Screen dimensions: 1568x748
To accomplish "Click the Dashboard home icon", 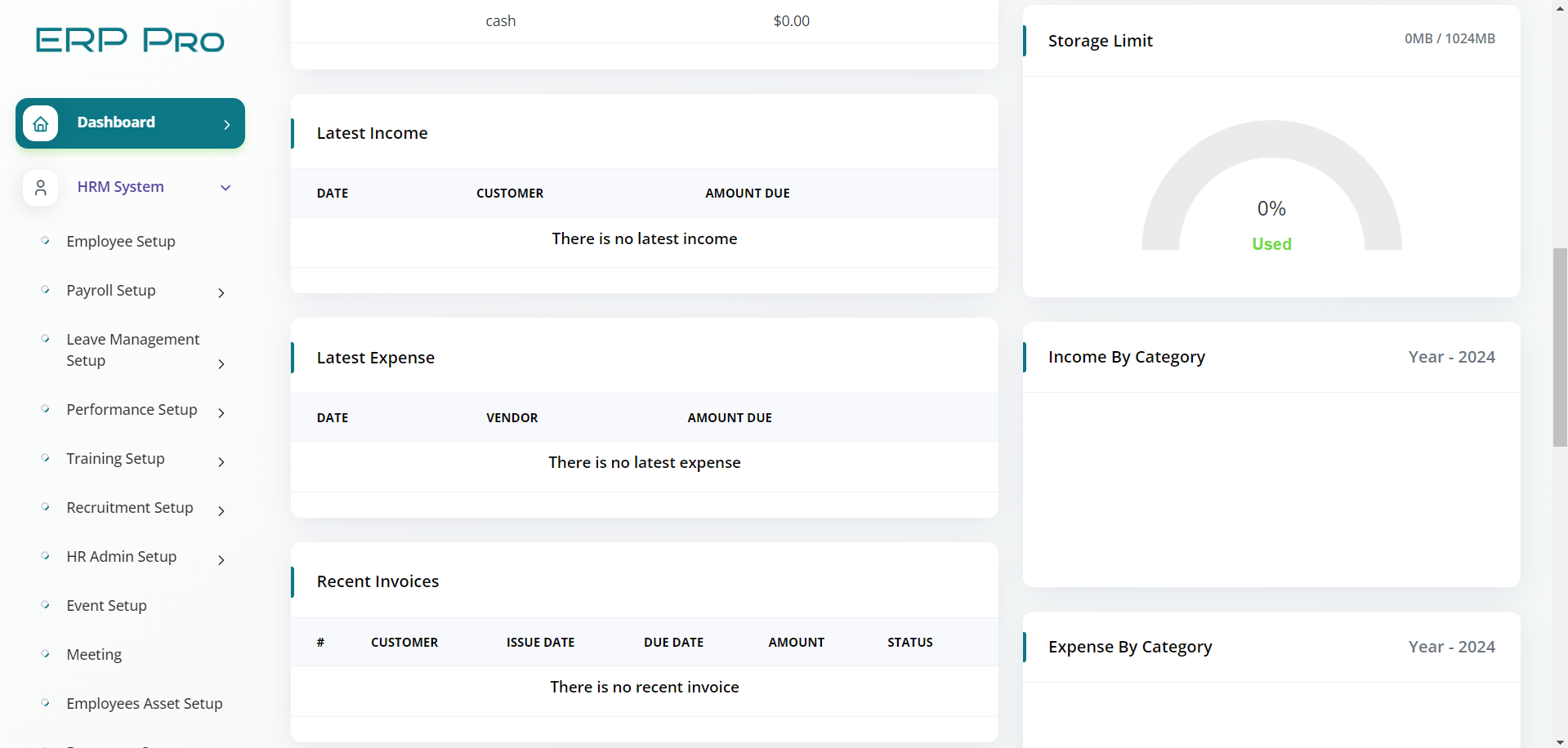I will click(x=41, y=123).
